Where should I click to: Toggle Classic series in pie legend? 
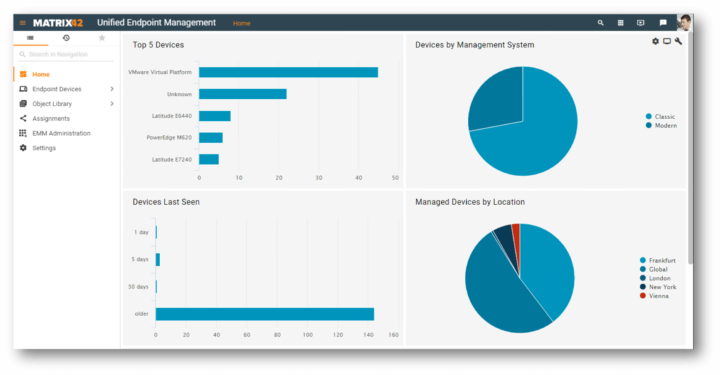click(x=660, y=117)
